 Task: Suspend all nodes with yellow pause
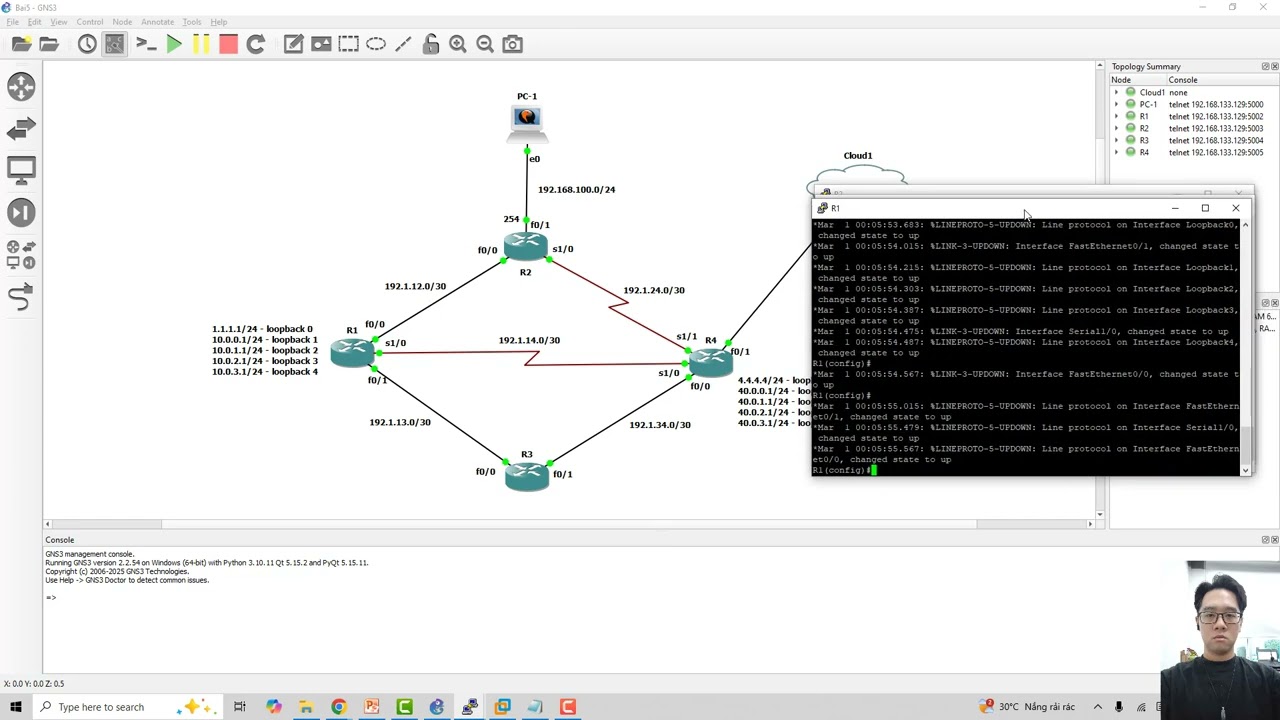tap(201, 44)
